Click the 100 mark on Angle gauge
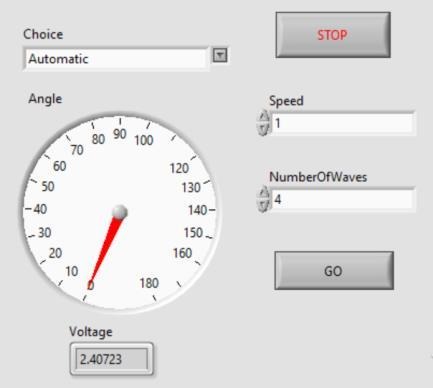The image size is (433, 388). pyautogui.click(x=144, y=140)
